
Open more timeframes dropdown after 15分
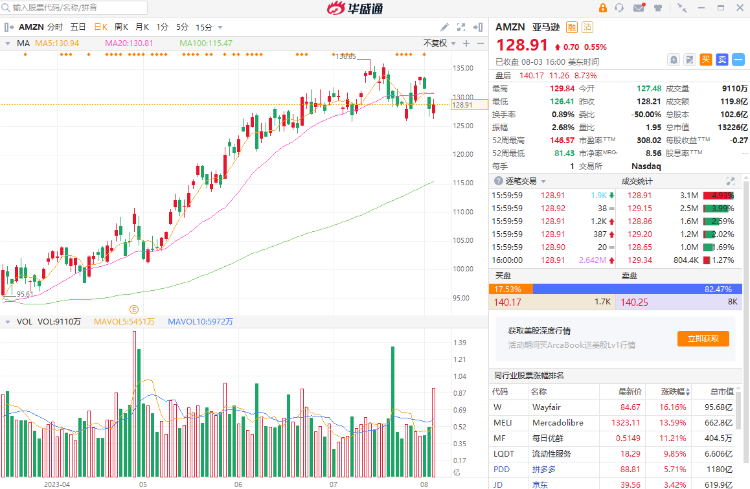coord(220,28)
